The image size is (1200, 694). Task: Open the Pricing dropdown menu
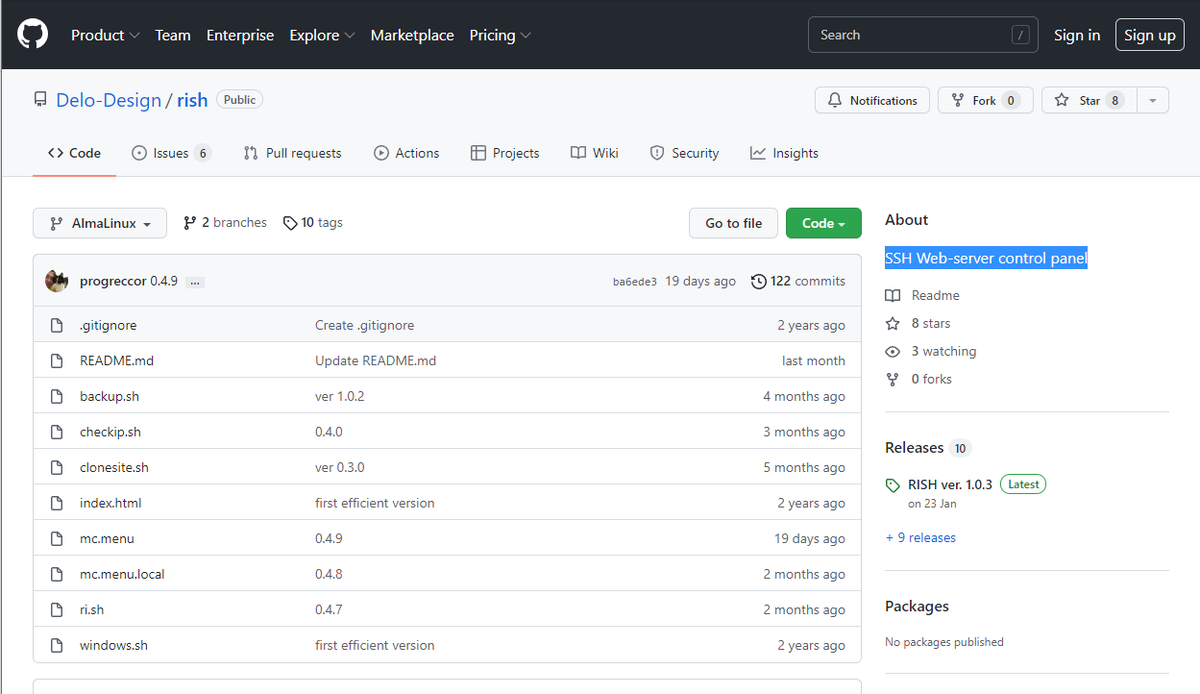[x=500, y=35]
